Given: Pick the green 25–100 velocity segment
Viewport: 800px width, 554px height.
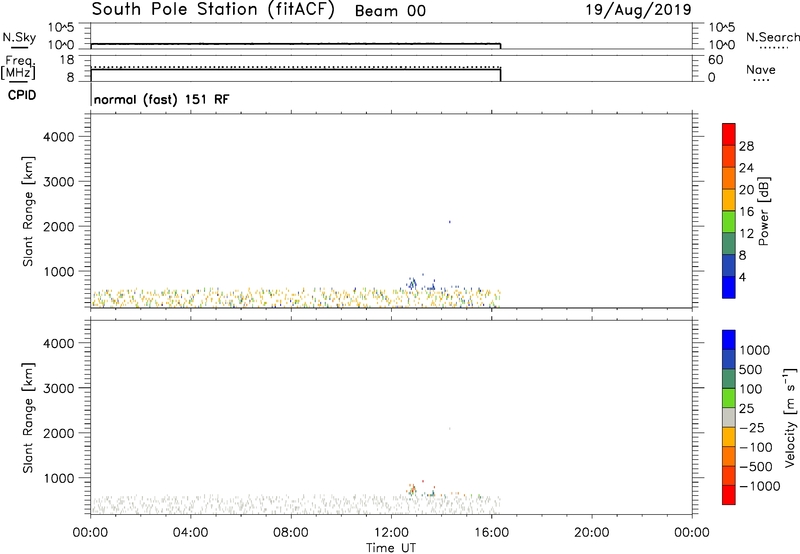Looking at the screenshot, I should pos(729,398).
